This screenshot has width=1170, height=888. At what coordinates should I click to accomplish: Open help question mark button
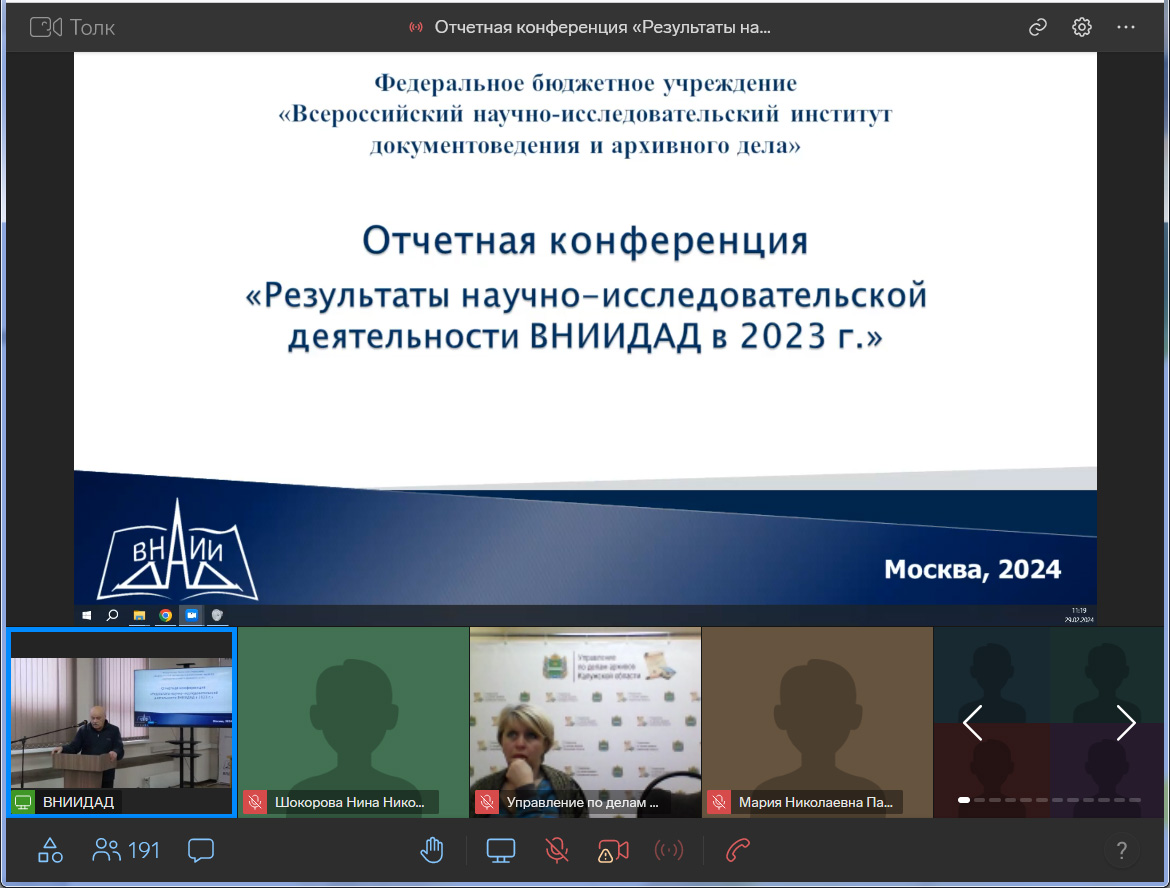click(x=1122, y=851)
